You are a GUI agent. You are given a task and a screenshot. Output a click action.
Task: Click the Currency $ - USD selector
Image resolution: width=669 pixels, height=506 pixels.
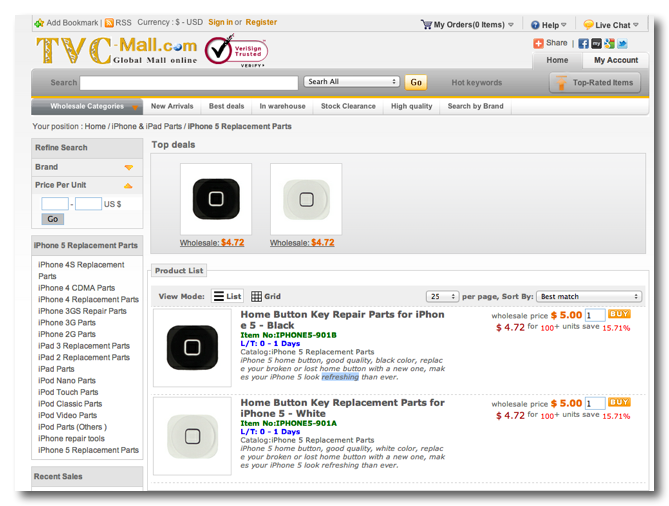170,22
